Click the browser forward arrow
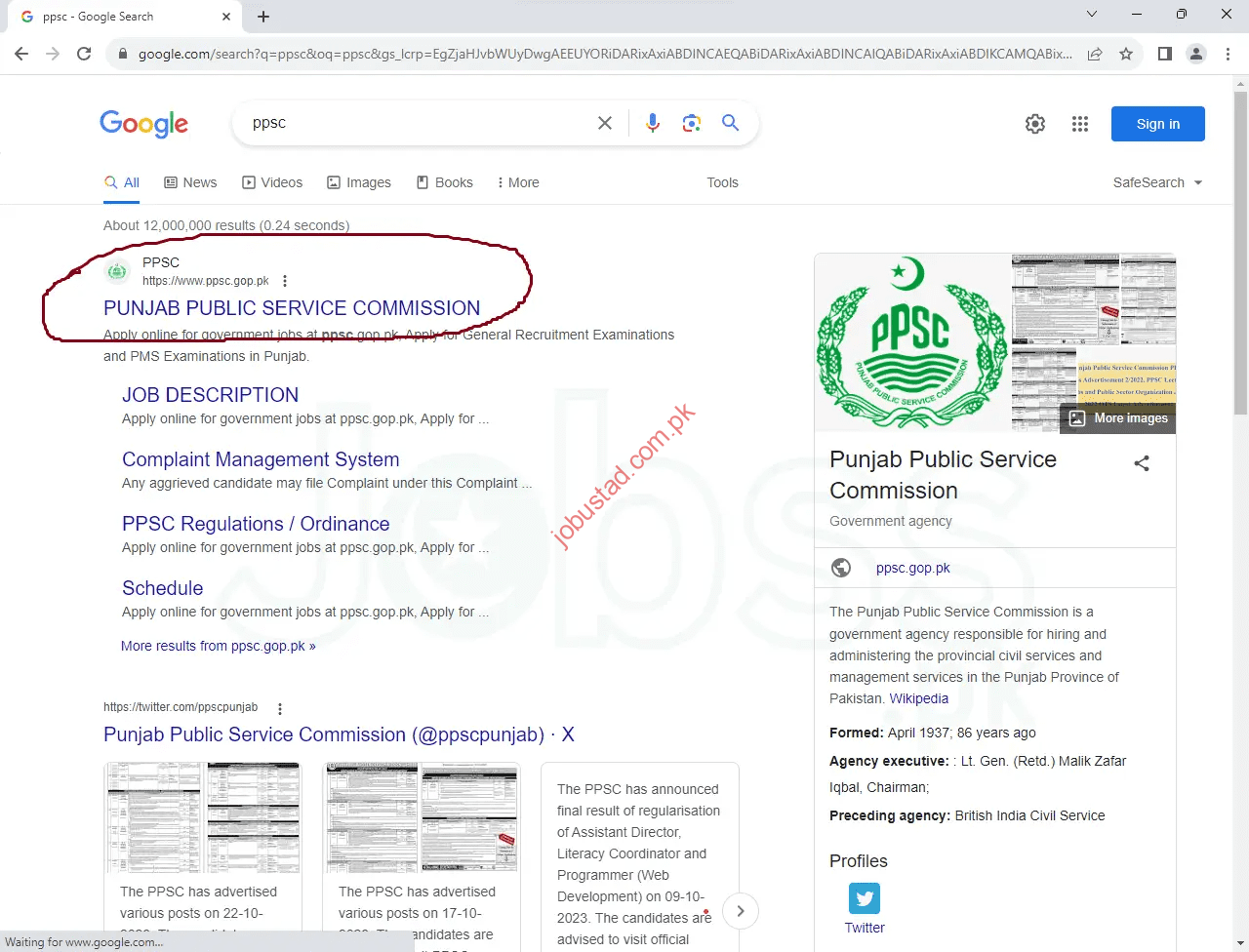 [x=53, y=54]
